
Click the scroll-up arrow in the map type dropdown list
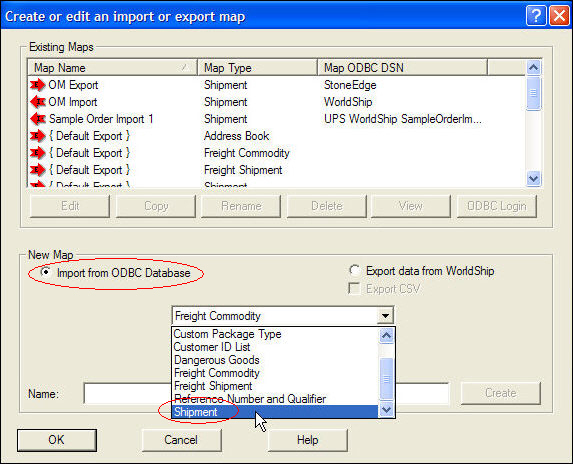(x=386, y=335)
